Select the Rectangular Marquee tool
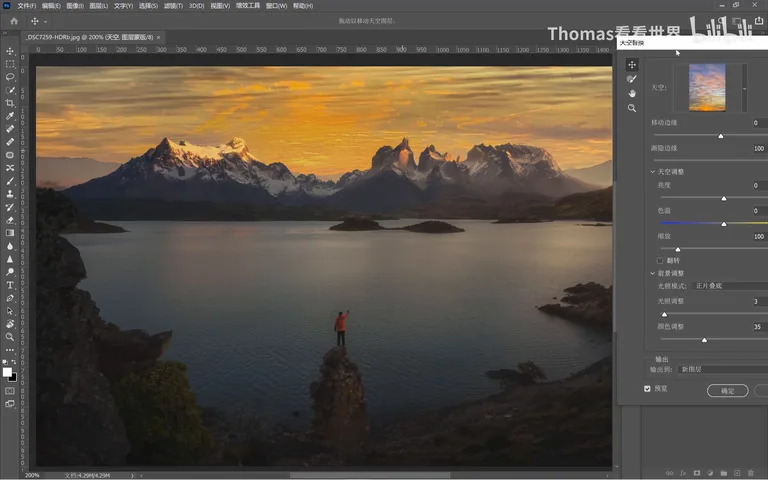 (10, 64)
